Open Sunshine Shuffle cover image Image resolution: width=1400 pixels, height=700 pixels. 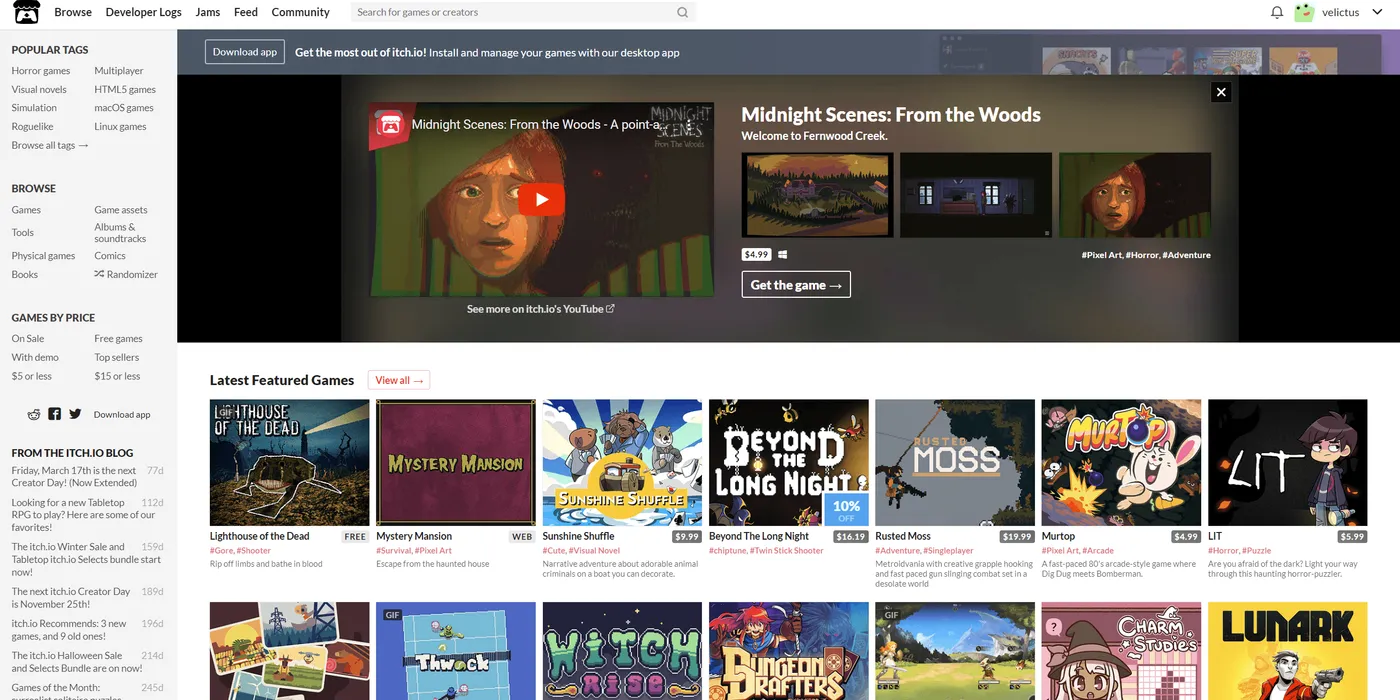pos(622,463)
